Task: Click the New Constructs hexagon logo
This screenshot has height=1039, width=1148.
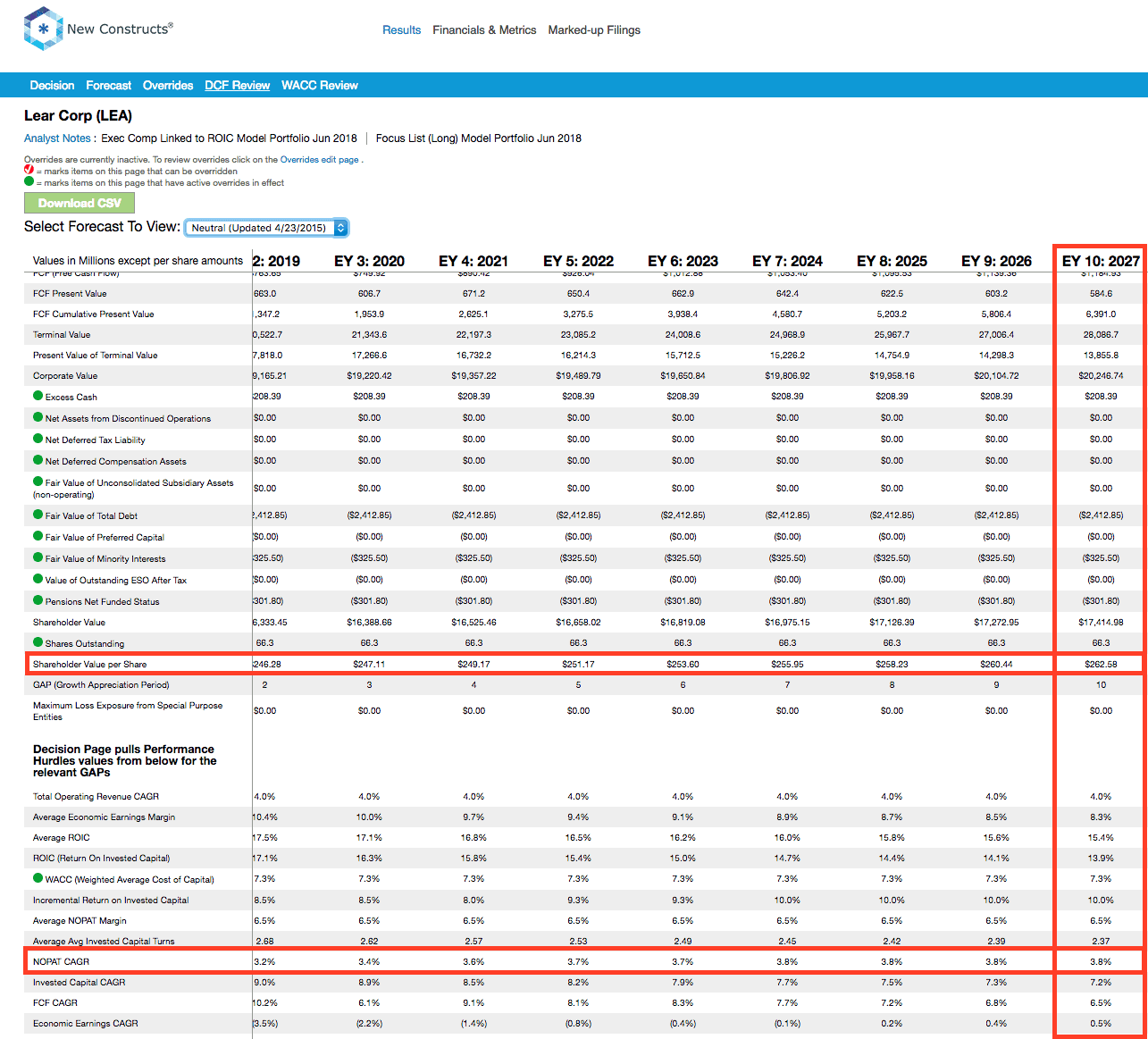Action: click(43, 29)
